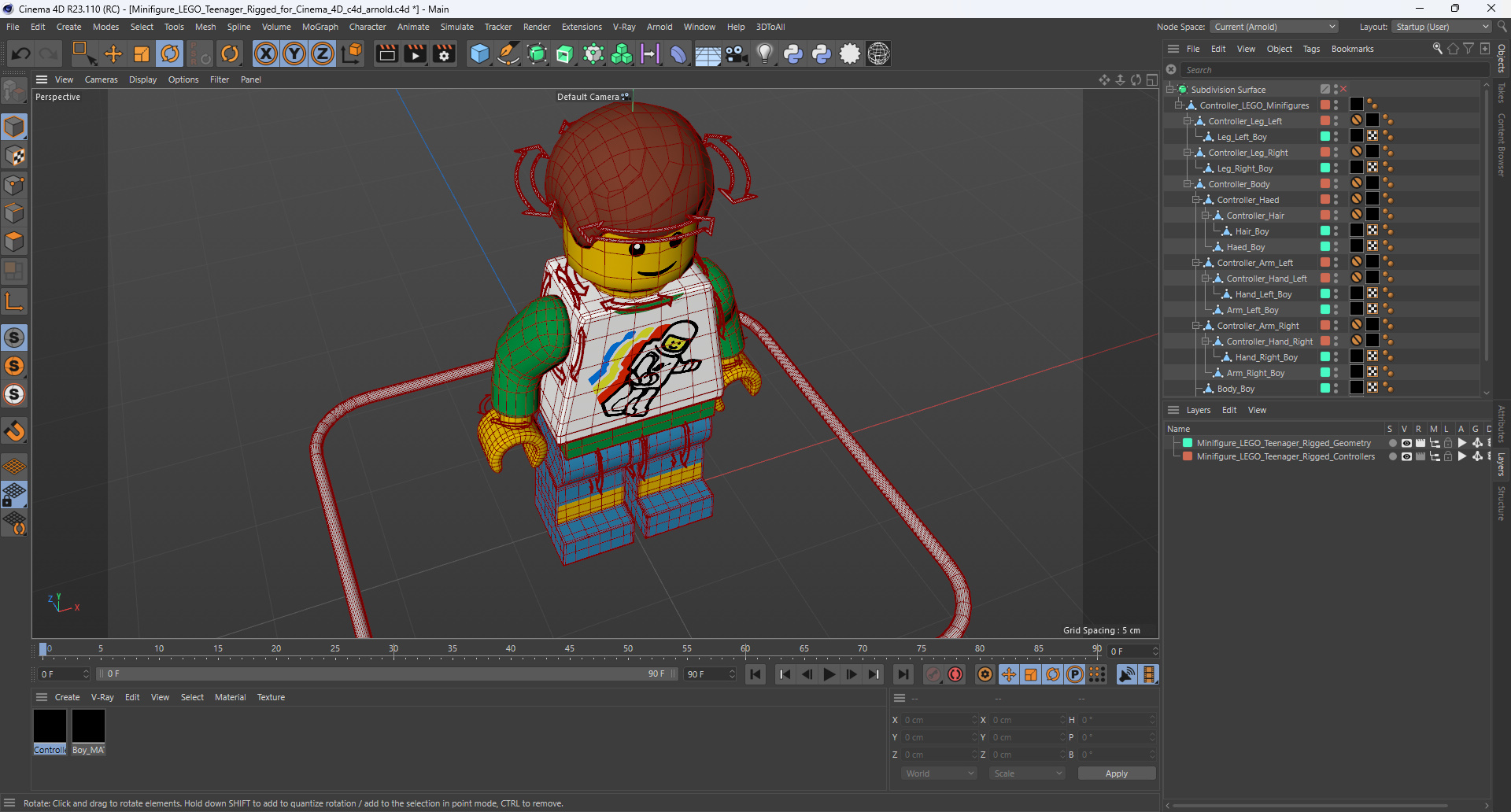Select the Scale tool
Screen dimensions: 1511x812
click(x=142, y=54)
